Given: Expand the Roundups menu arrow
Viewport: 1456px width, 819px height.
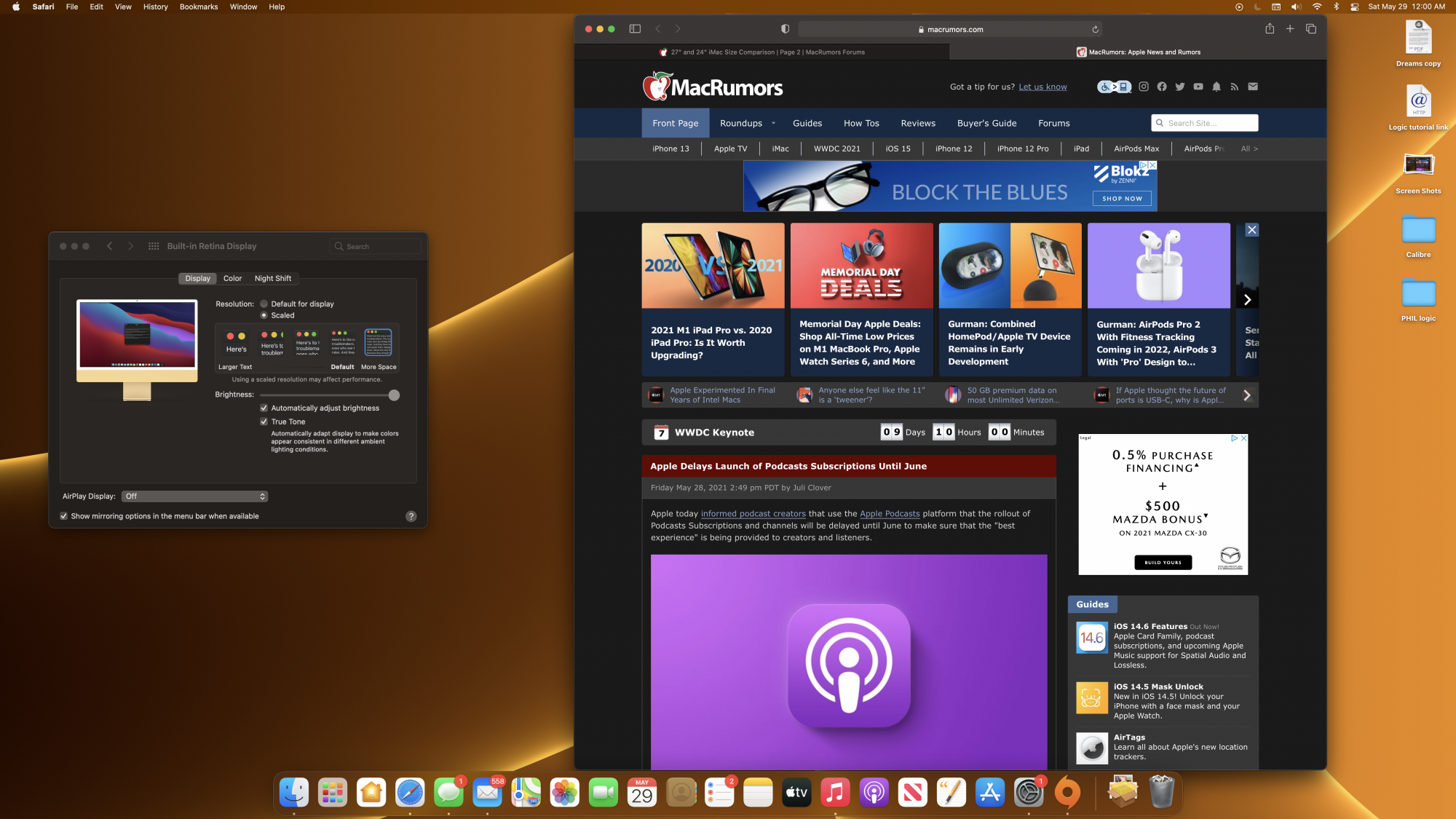Looking at the screenshot, I should click(773, 124).
